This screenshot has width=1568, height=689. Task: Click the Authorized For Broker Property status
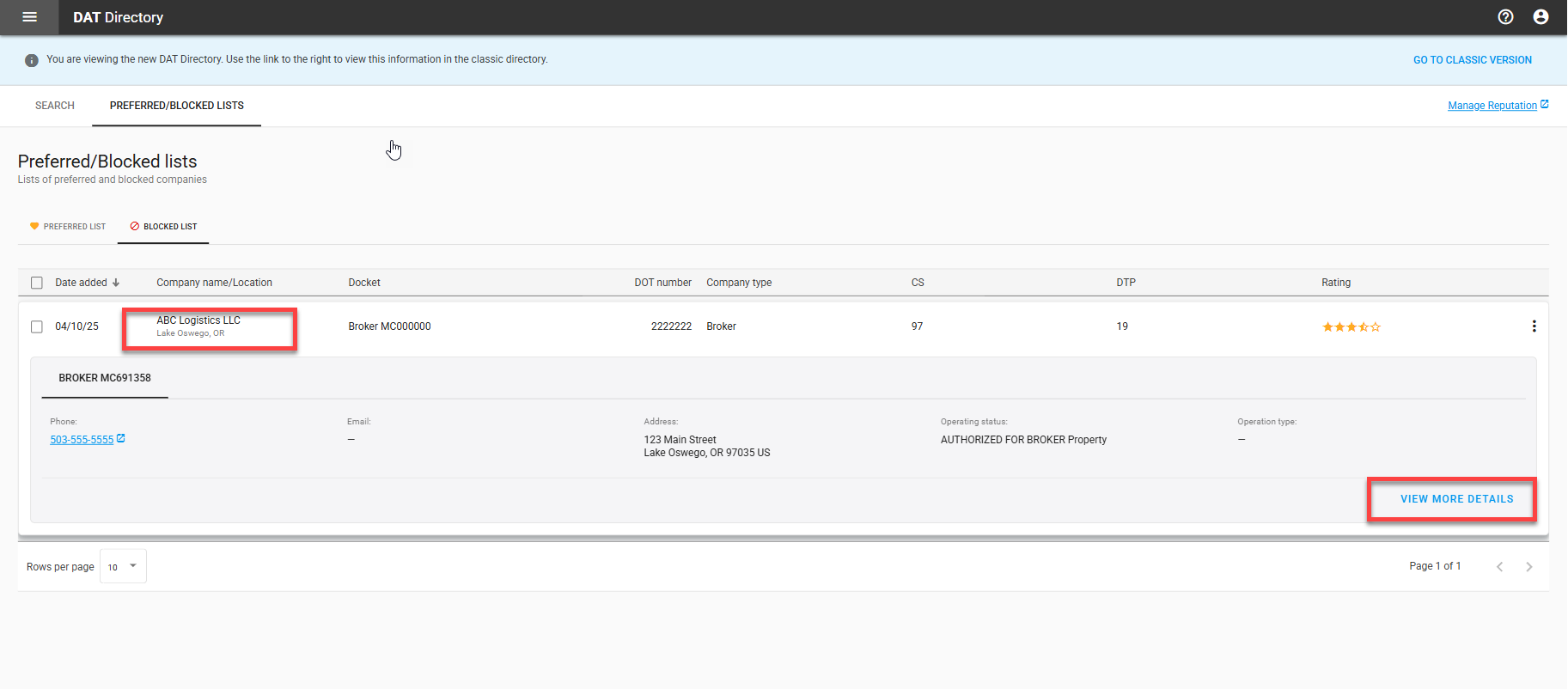pyautogui.click(x=1023, y=440)
